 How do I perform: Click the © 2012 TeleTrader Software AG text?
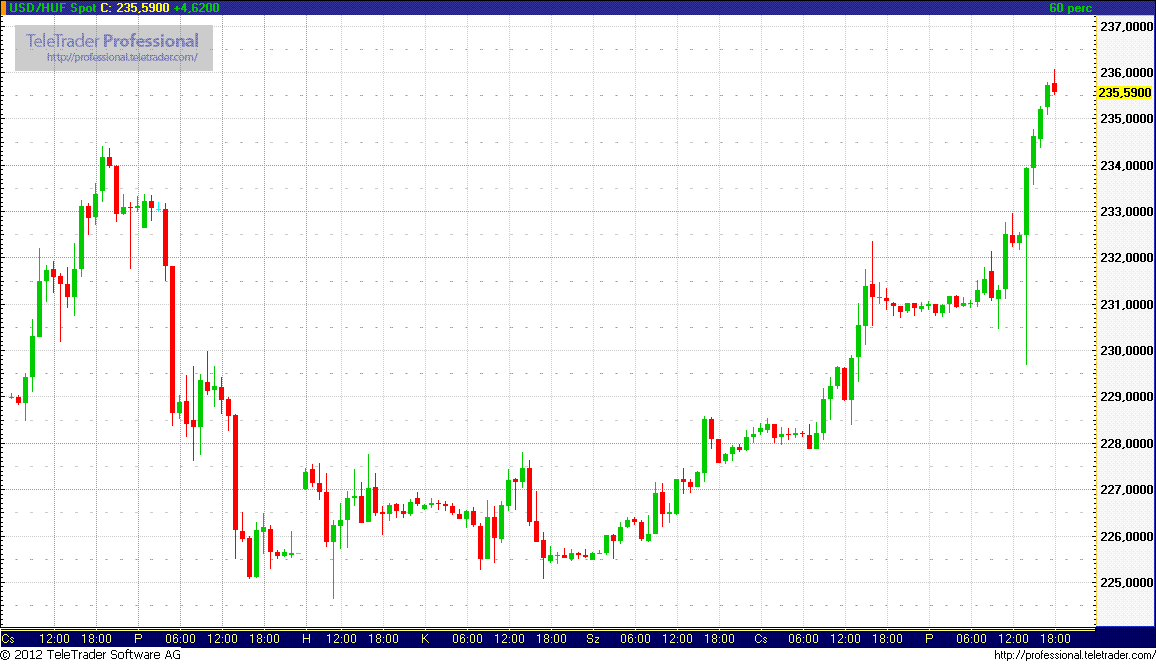tap(91, 654)
